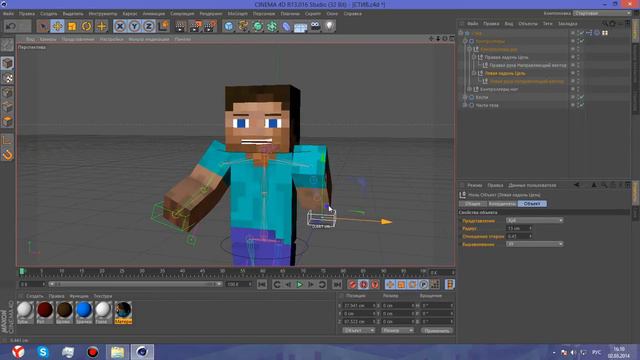Add a Cube primitive from the toolbar

pos(229,27)
